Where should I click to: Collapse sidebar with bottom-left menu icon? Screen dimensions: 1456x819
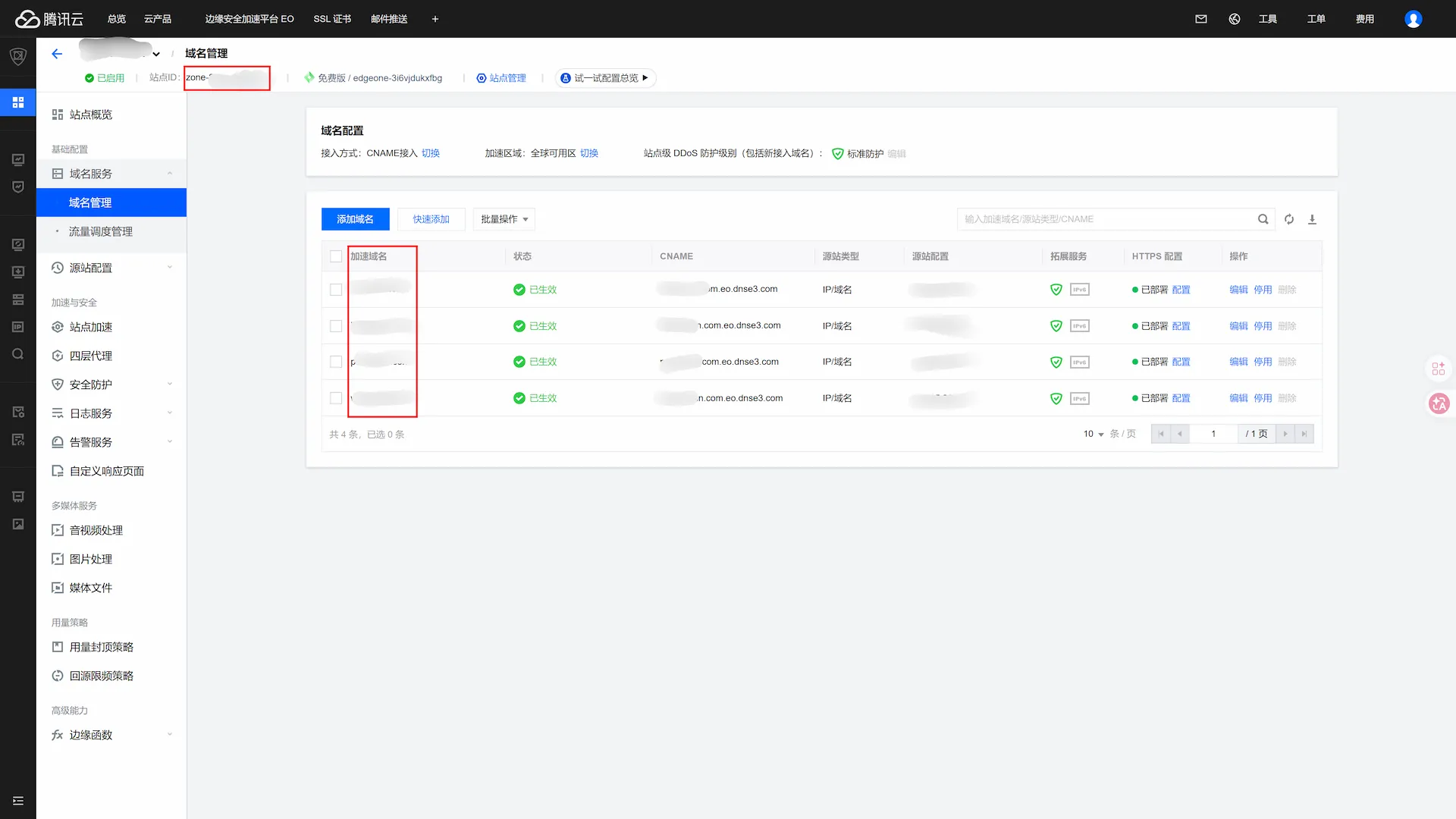pos(18,801)
